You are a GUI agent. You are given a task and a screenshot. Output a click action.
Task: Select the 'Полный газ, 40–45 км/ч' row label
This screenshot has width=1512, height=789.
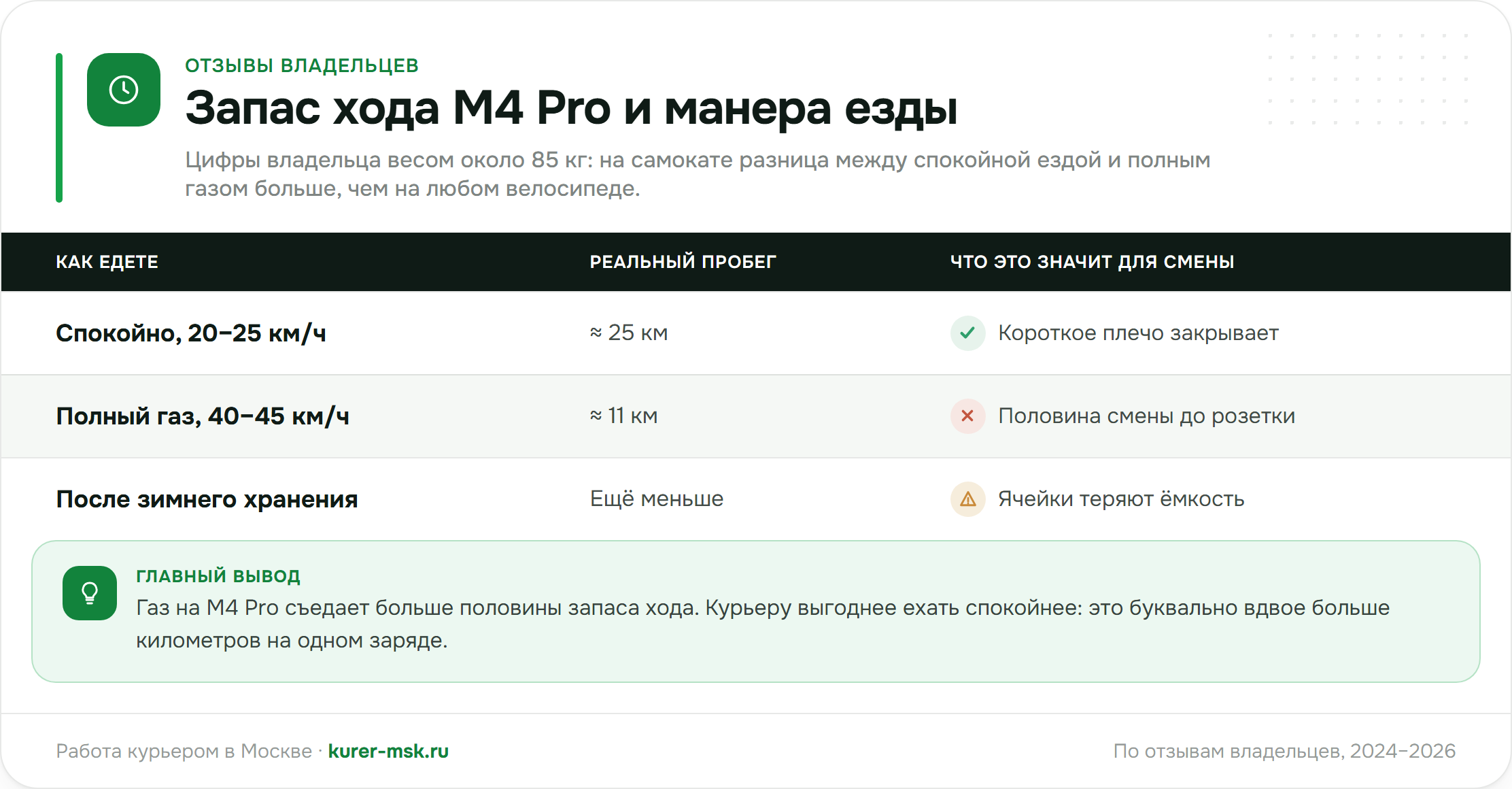(x=203, y=416)
